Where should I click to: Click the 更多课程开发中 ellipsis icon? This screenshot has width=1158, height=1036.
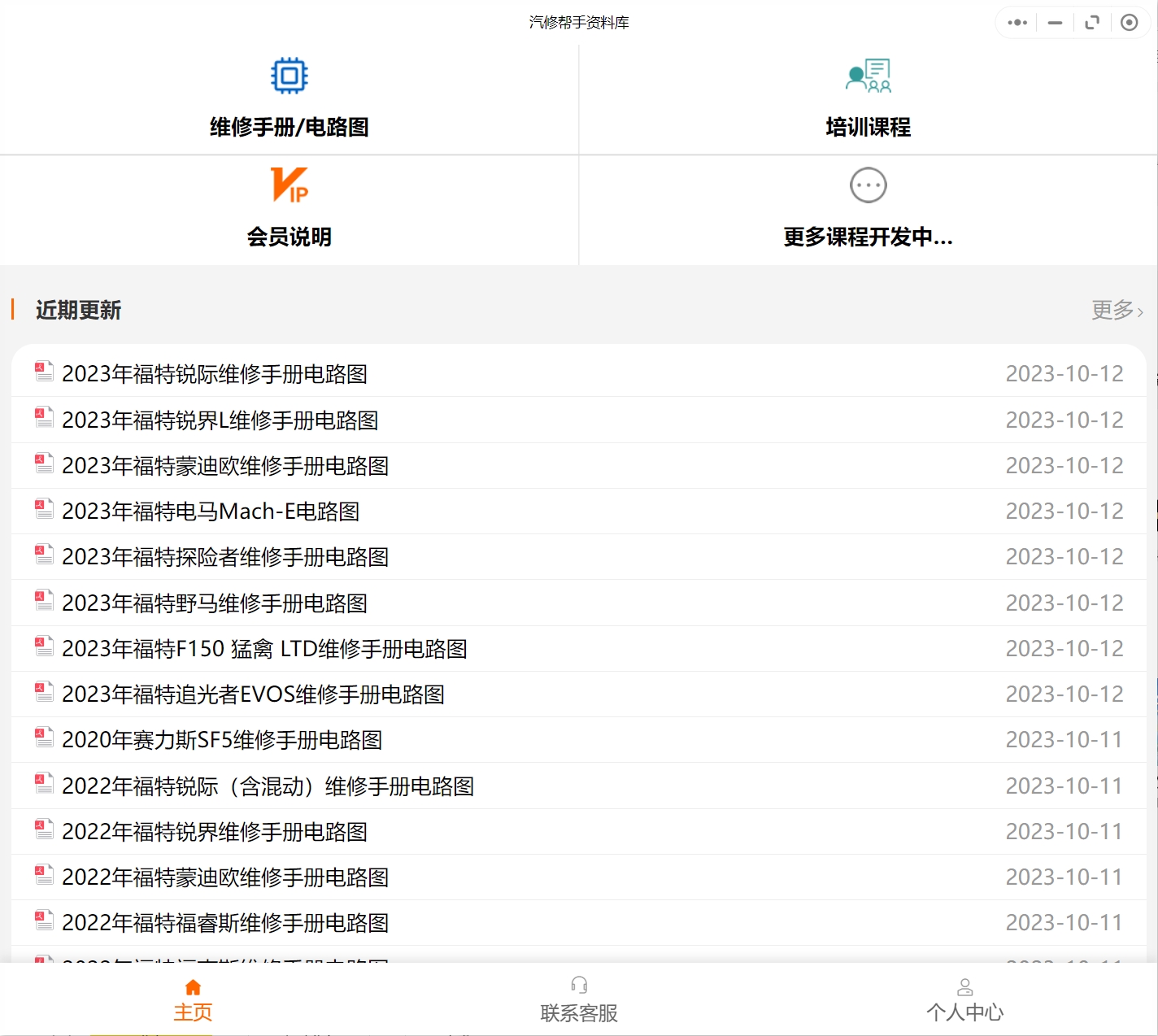click(x=868, y=185)
